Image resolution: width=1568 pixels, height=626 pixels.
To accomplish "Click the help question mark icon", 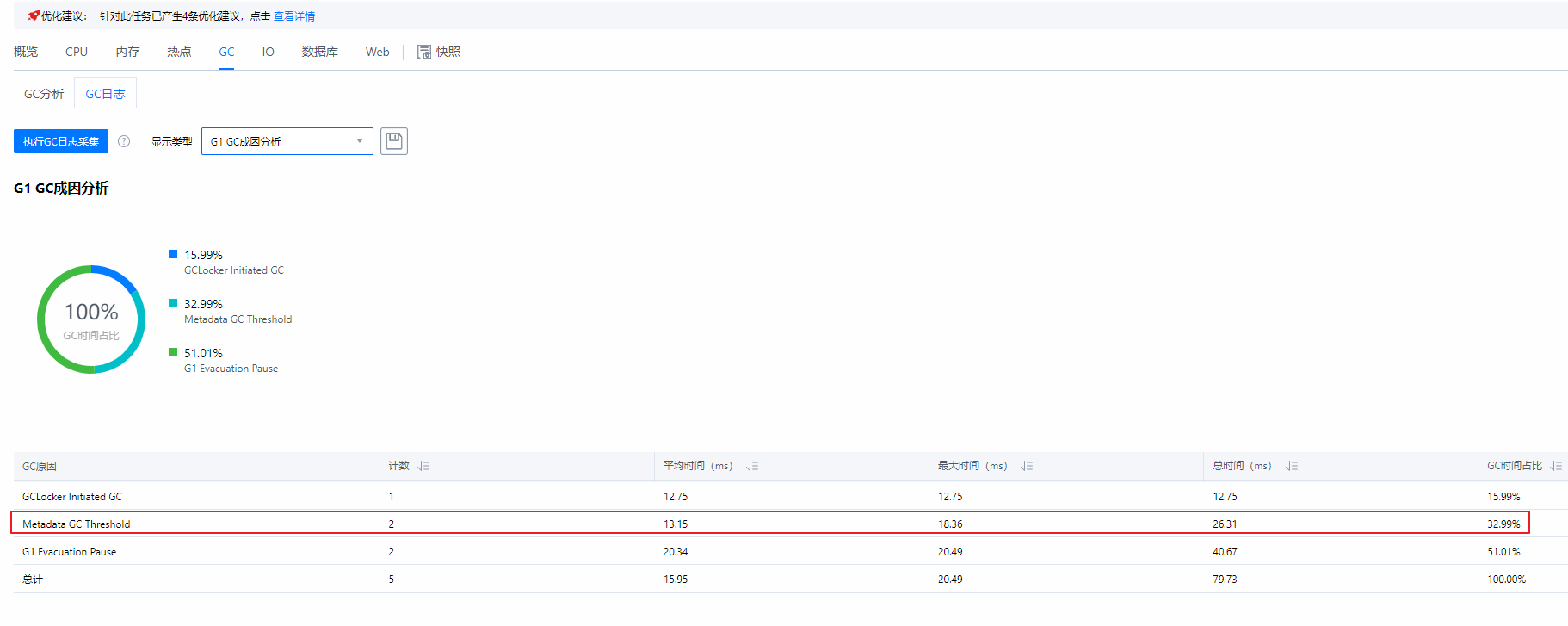I will click(124, 141).
